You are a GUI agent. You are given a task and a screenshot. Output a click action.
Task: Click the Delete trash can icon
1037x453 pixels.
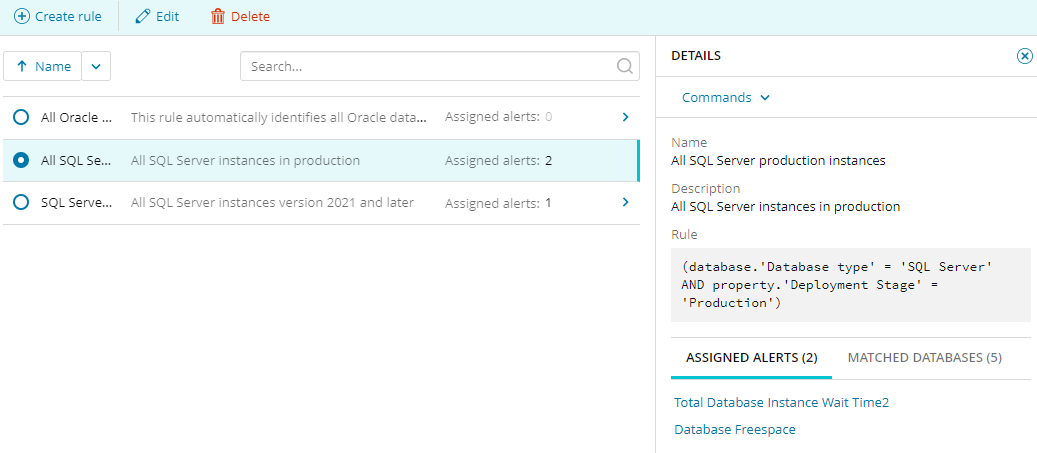218,17
